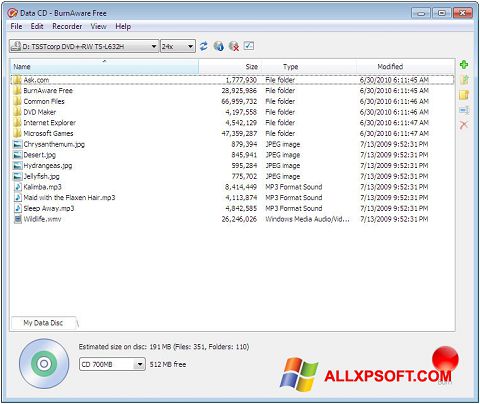Sort by the Name column header
Image resolution: width=480 pixels, height=404 pixels.
point(104,66)
